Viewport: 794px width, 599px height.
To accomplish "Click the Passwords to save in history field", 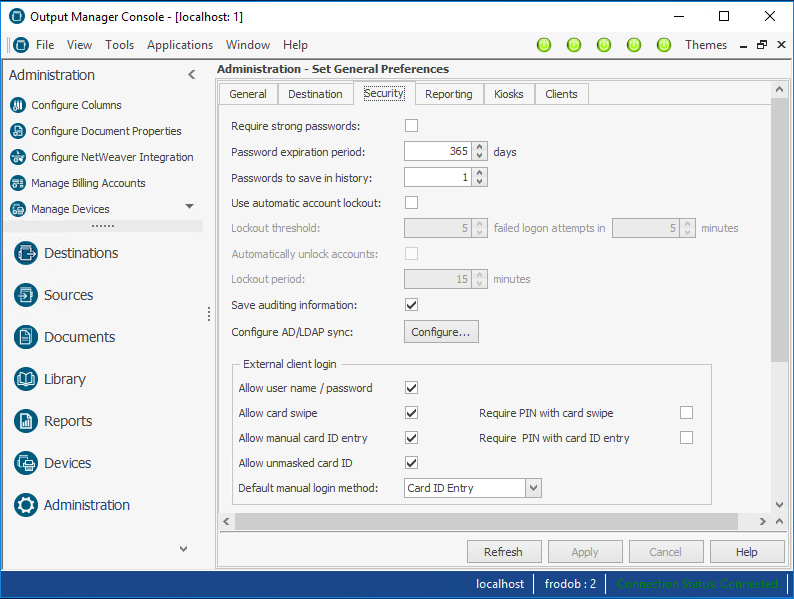I will pos(438,177).
